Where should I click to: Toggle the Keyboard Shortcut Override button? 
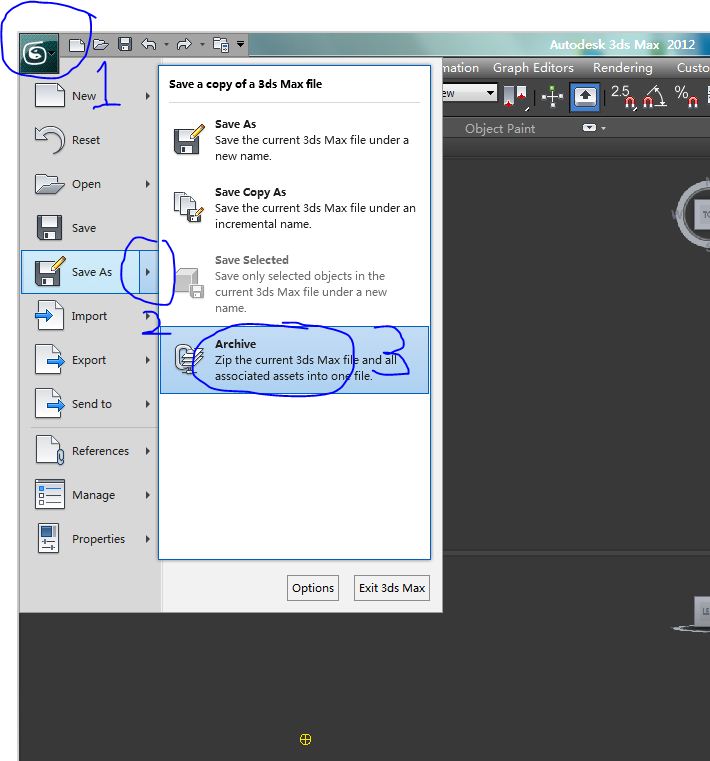(x=585, y=97)
